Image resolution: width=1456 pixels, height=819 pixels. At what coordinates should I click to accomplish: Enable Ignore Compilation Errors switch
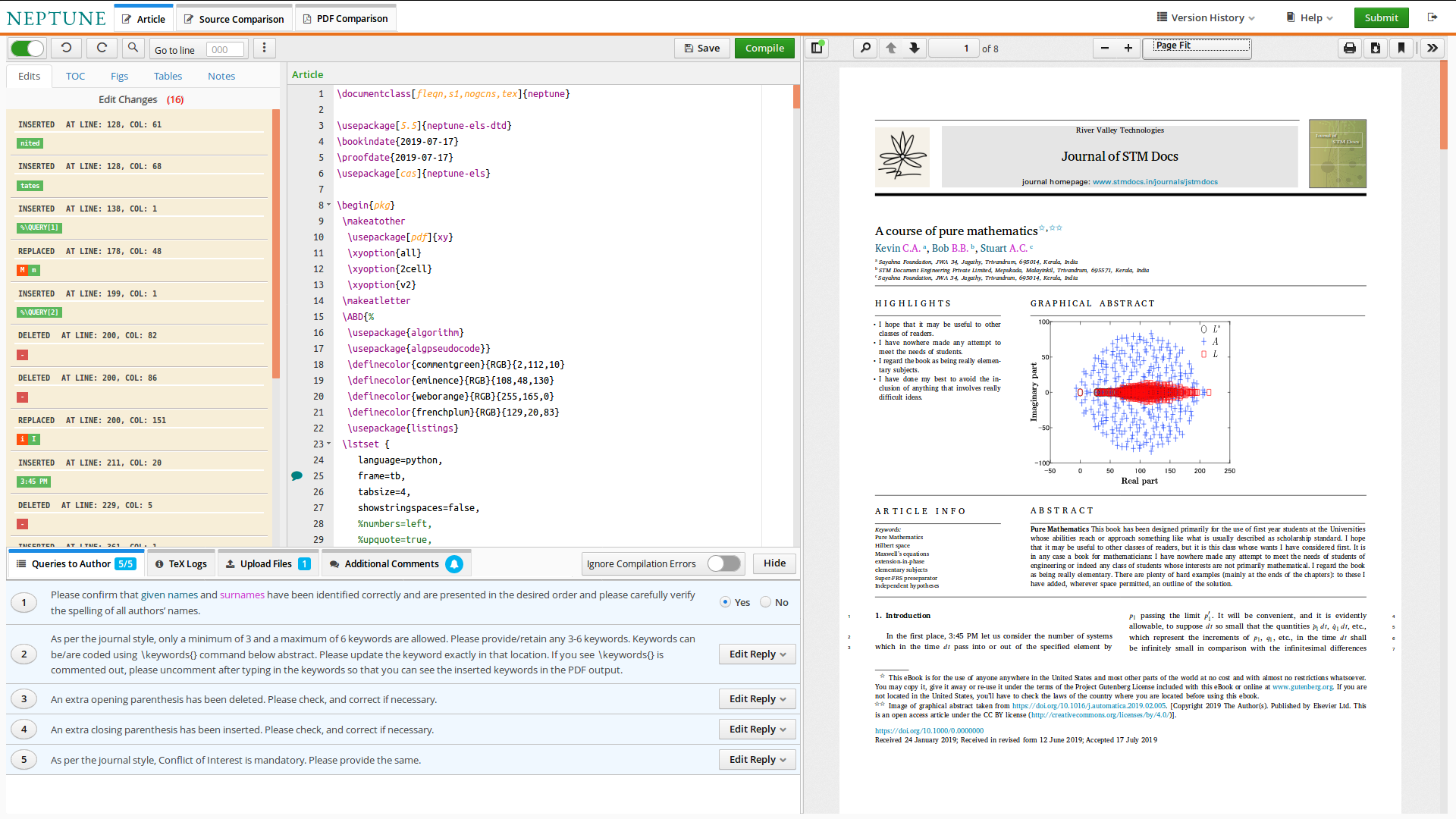point(723,563)
